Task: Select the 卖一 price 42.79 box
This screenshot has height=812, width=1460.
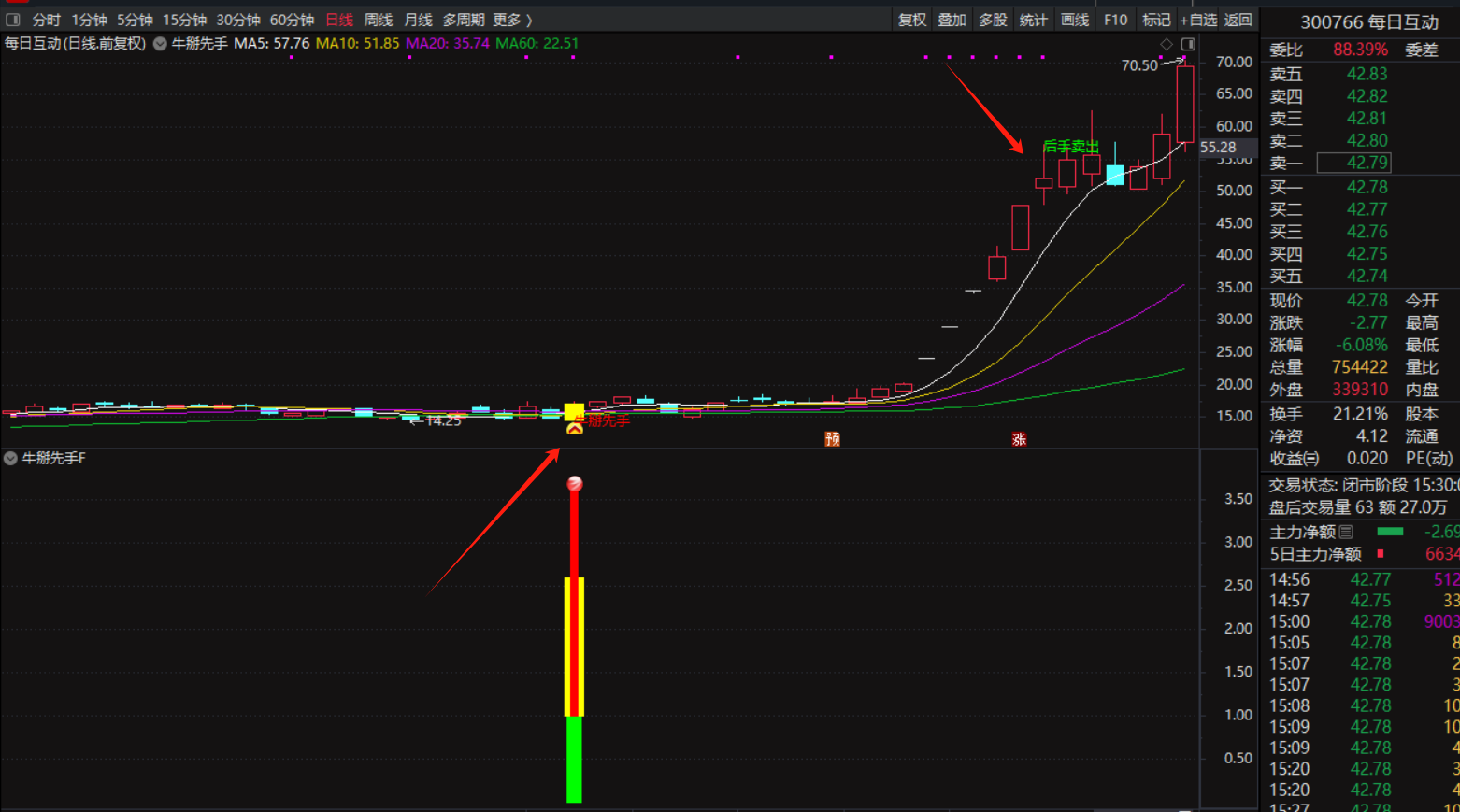Action: (x=1353, y=164)
